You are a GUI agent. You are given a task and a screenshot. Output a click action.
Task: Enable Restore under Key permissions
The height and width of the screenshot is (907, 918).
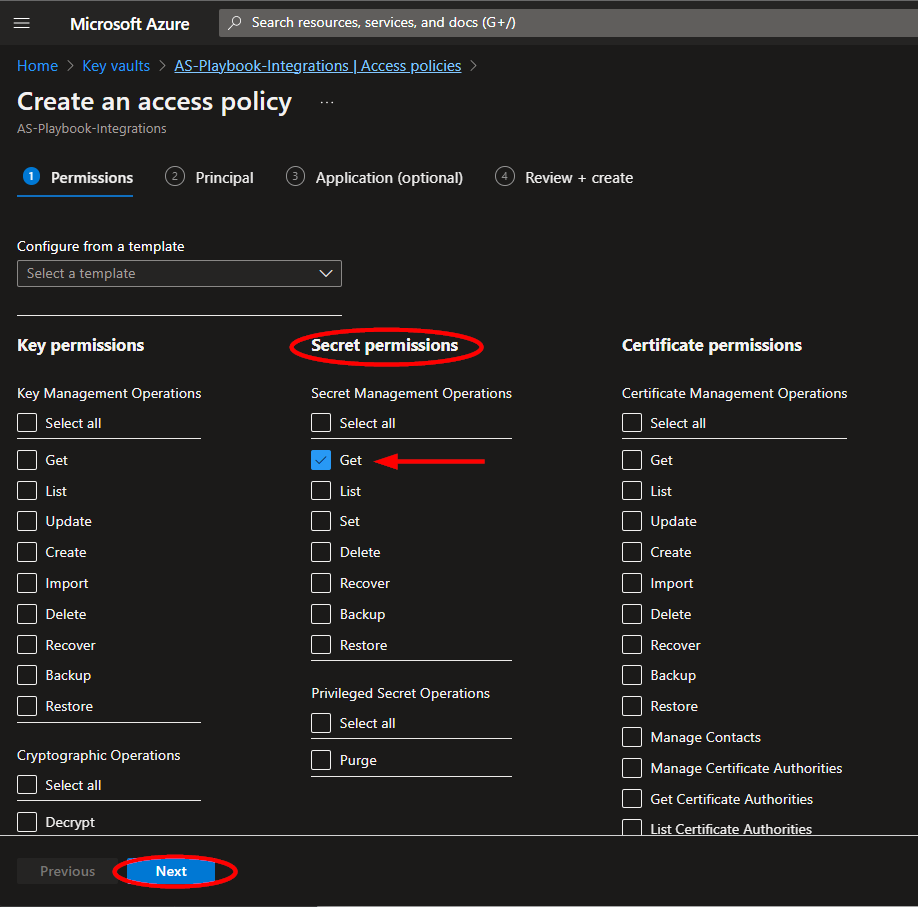27,706
